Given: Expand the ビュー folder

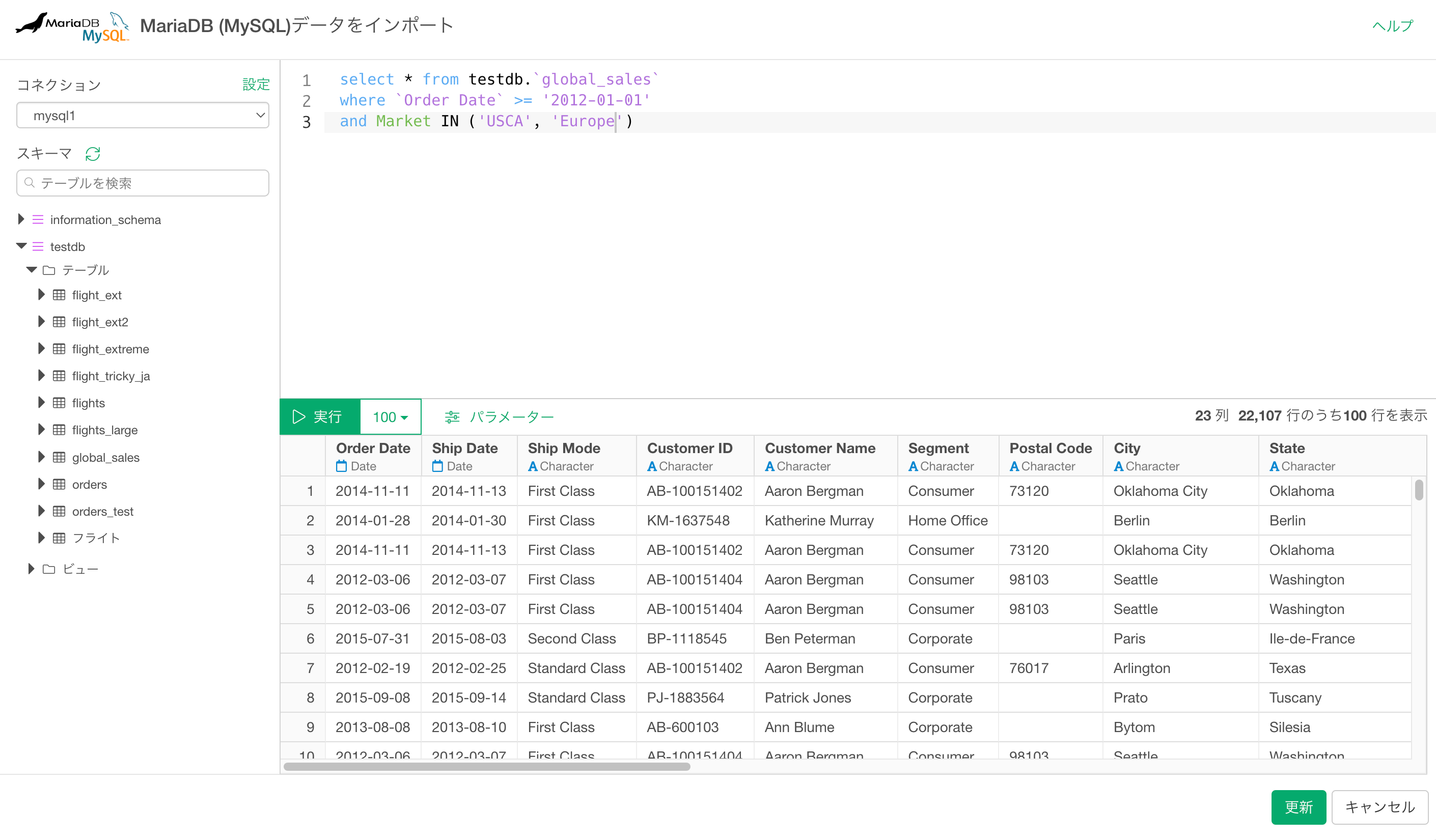Looking at the screenshot, I should click(32, 568).
